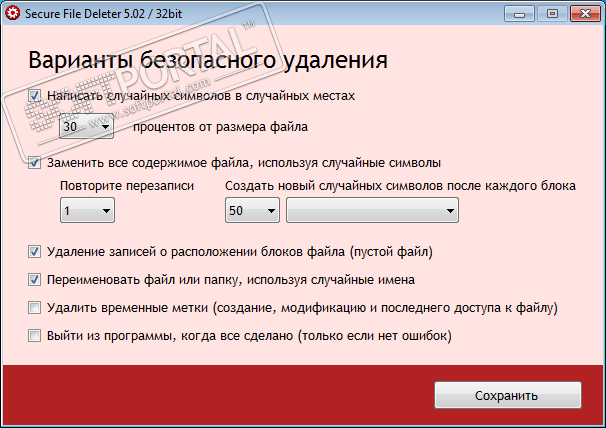Maximize the Secure File Deleter window
The image size is (606, 428).
[553, 14]
